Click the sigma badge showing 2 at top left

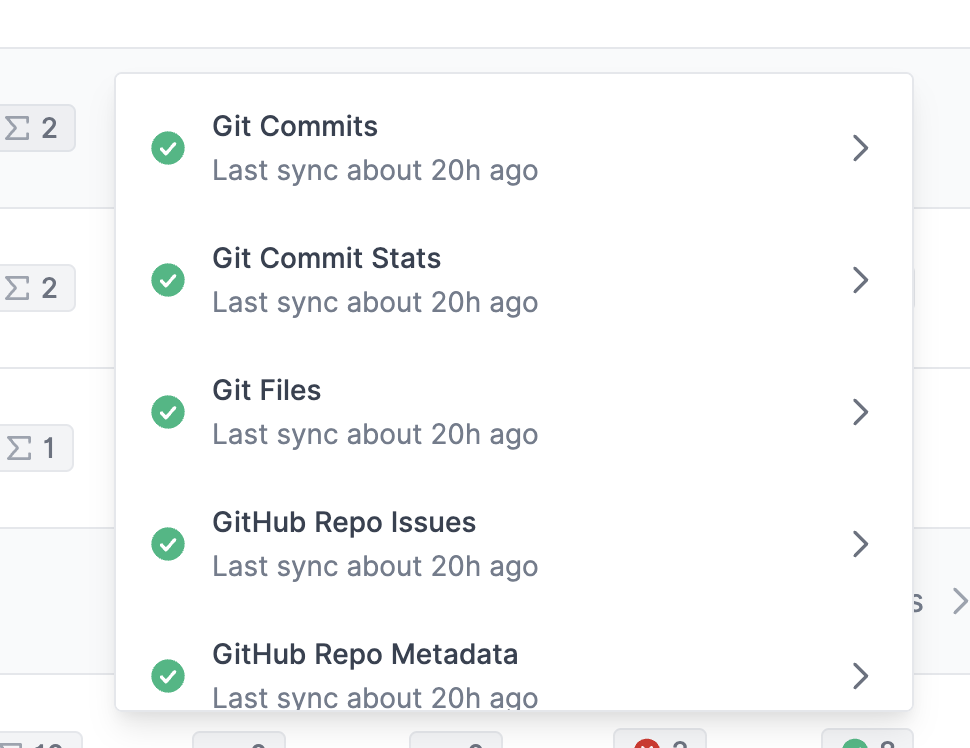pyautogui.click(x=37, y=128)
